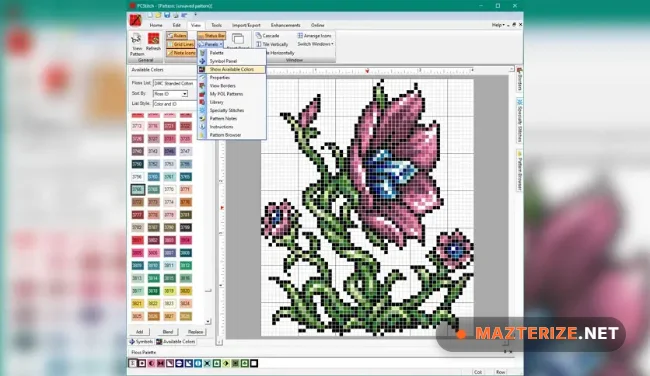This screenshot has width=650, height=376.
Task: Open the Specialty Stitches side panel tab
Action: click(x=519, y=121)
